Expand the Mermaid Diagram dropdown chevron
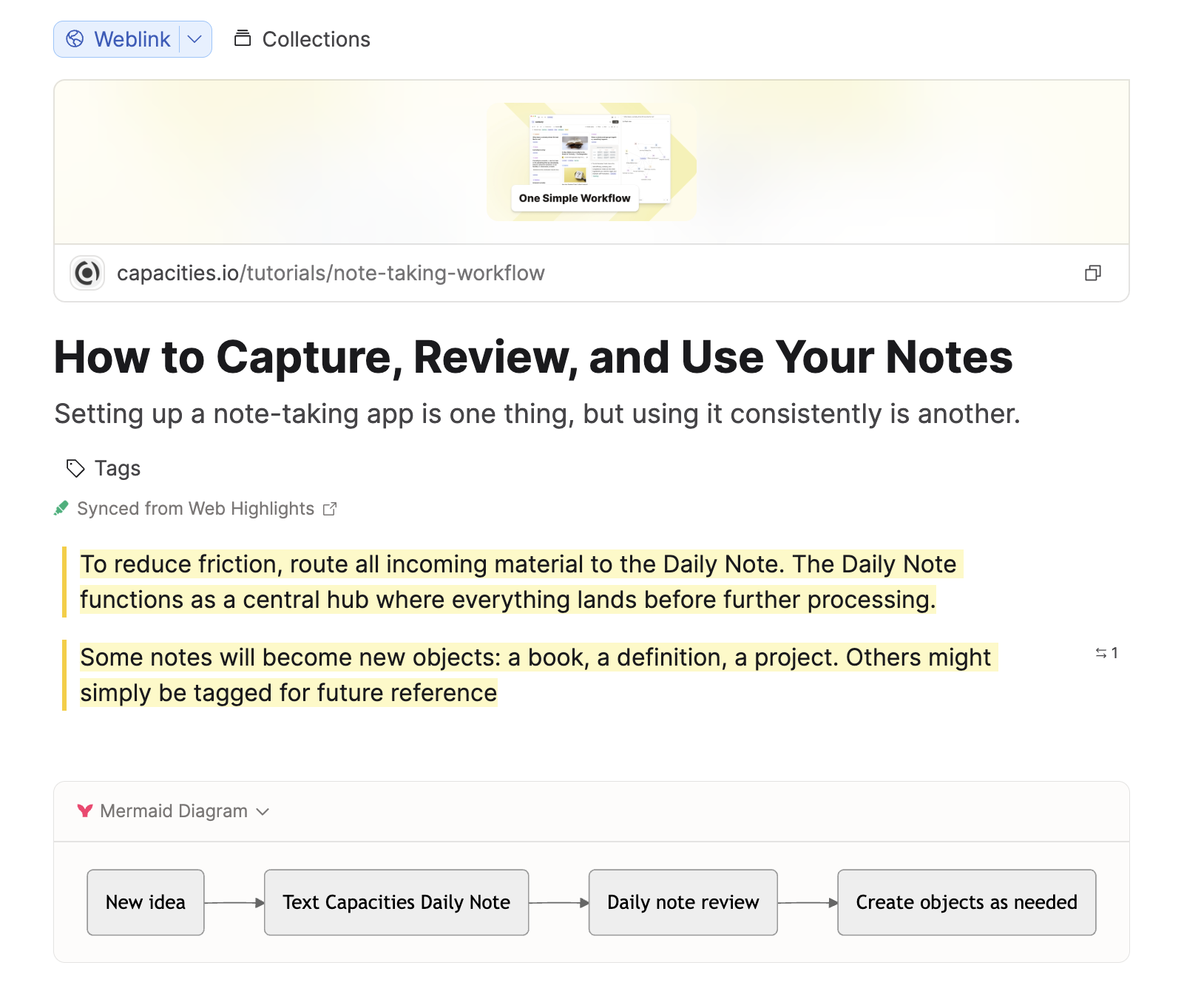Image resolution: width=1184 pixels, height=1008 pixels. pos(263,812)
